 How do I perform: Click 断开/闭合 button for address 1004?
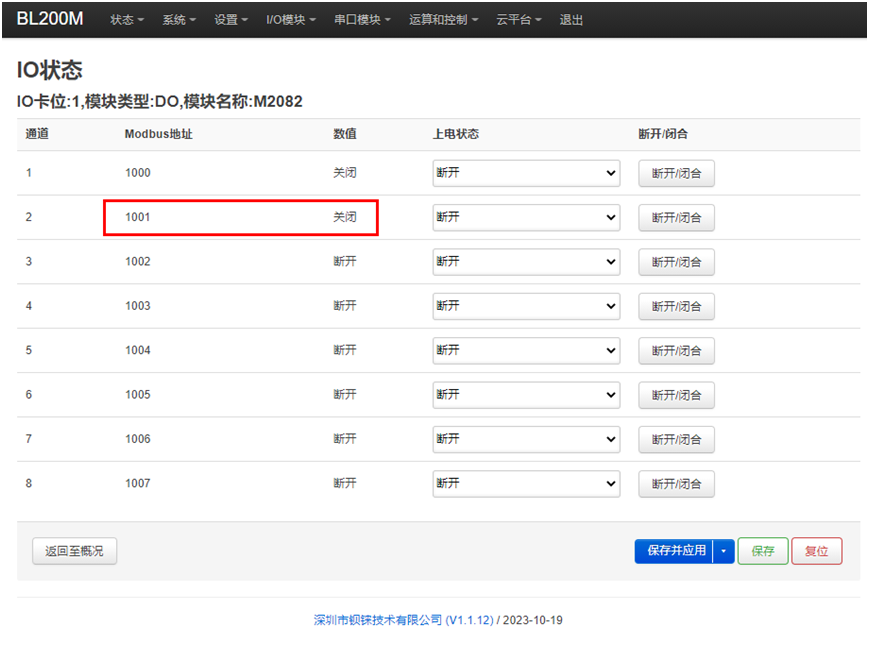coord(676,351)
